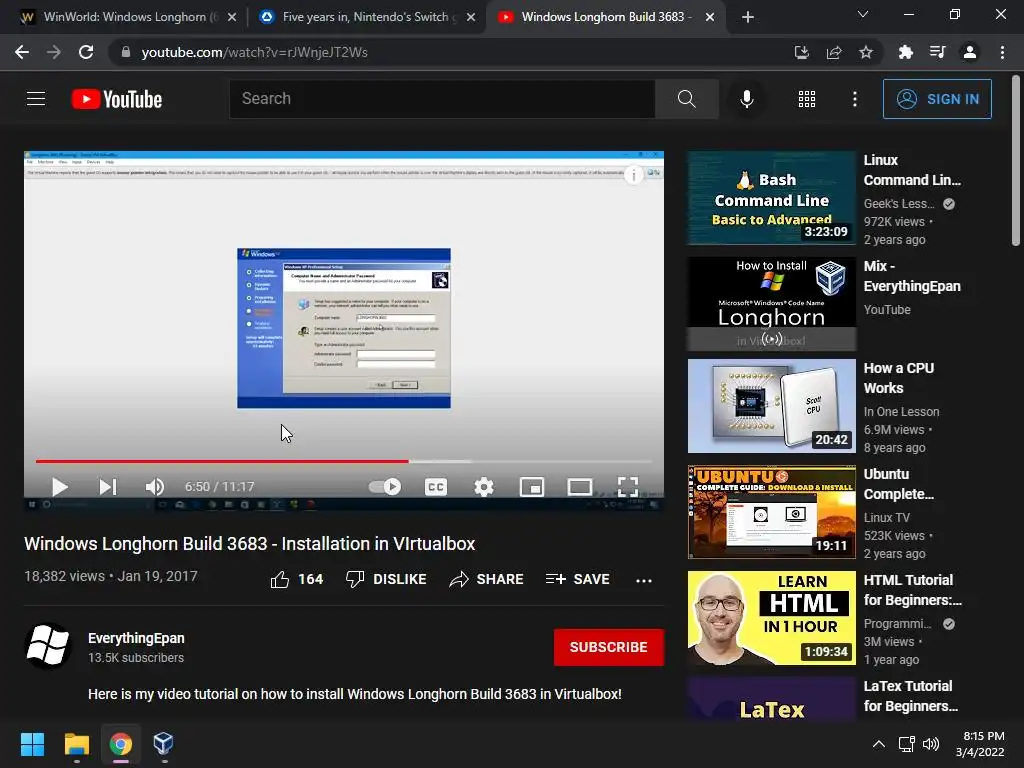Toggle the autoplay switch
The image size is (1024, 768).
point(385,487)
